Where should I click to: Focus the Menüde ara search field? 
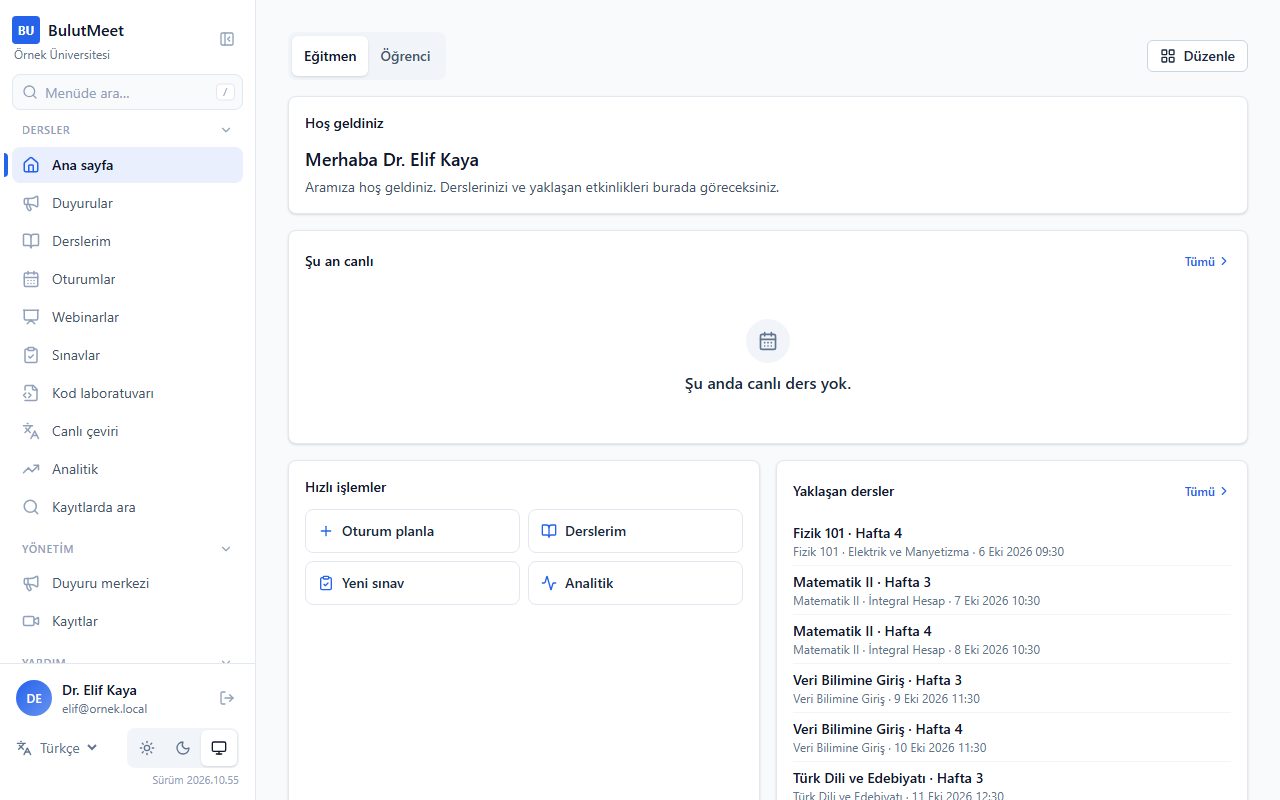click(x=127, y=92)
